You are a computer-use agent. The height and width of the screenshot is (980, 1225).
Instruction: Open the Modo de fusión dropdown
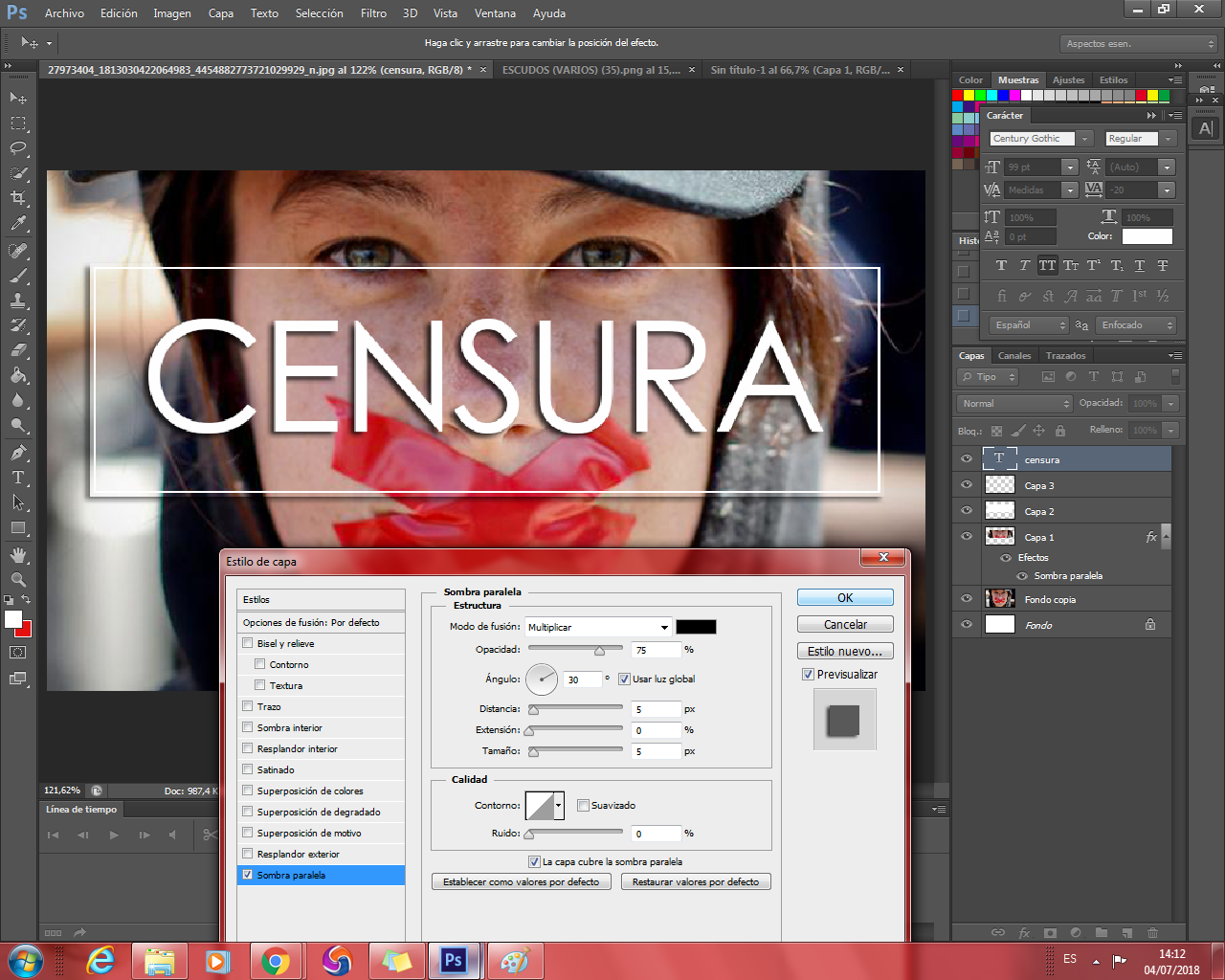click(598, 627)
